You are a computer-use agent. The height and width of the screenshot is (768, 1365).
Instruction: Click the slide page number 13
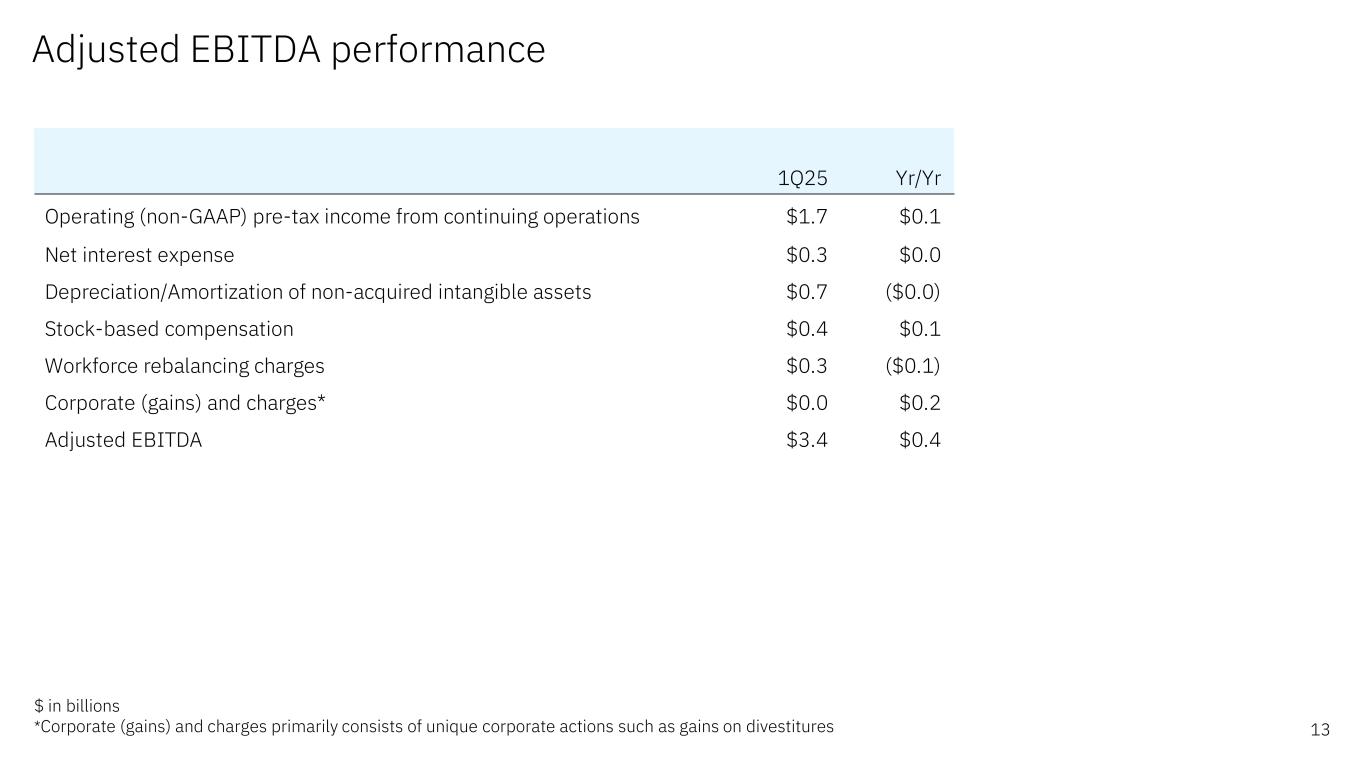(x=1320, y=730)
